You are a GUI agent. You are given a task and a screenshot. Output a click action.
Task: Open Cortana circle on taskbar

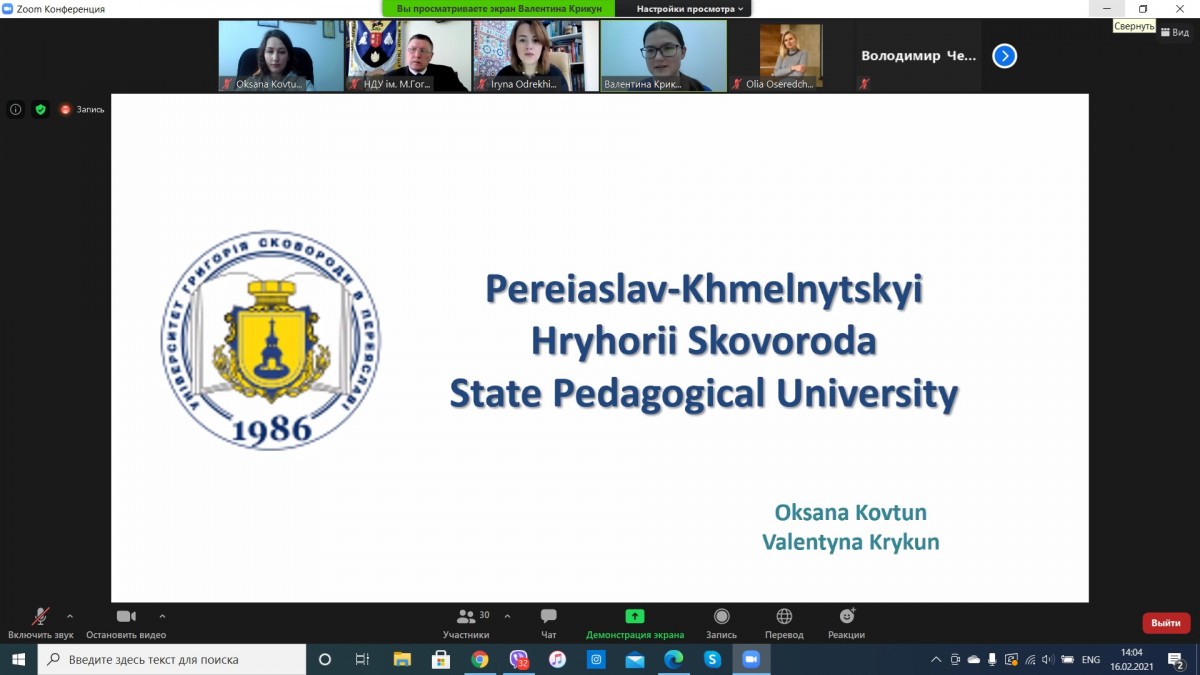coord(325,659)
